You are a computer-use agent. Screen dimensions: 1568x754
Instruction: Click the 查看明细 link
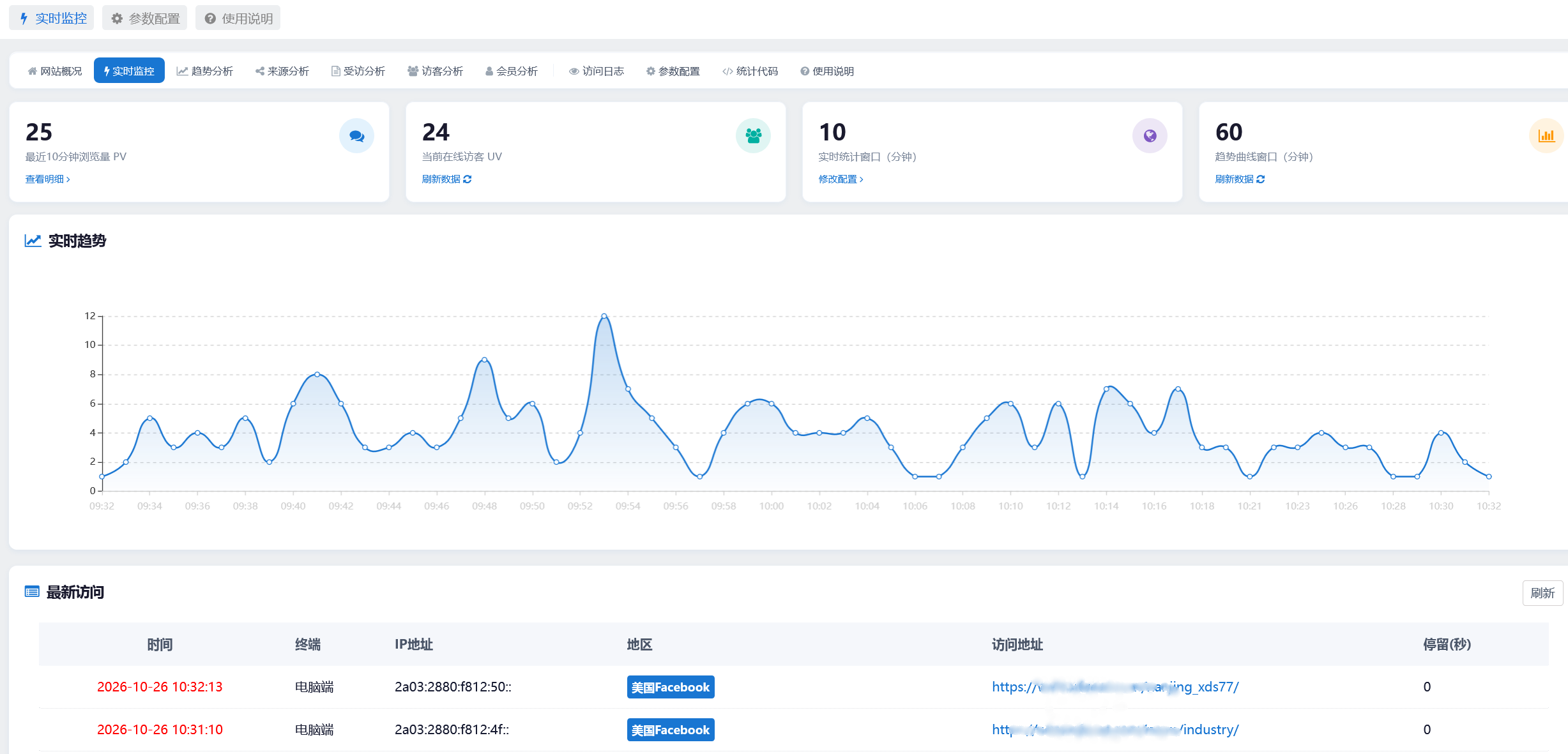click(48, 179)
